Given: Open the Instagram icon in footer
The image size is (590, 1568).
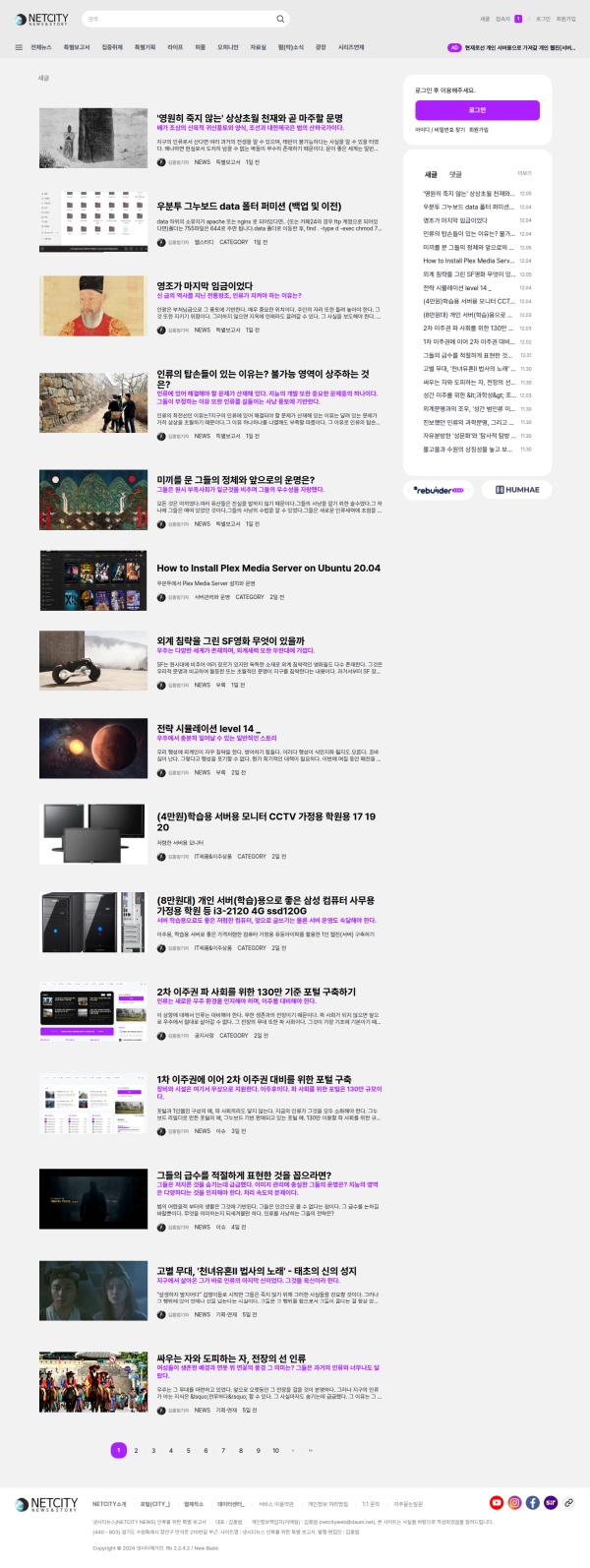Looking at the screenshot, I should coord(514,1502).
